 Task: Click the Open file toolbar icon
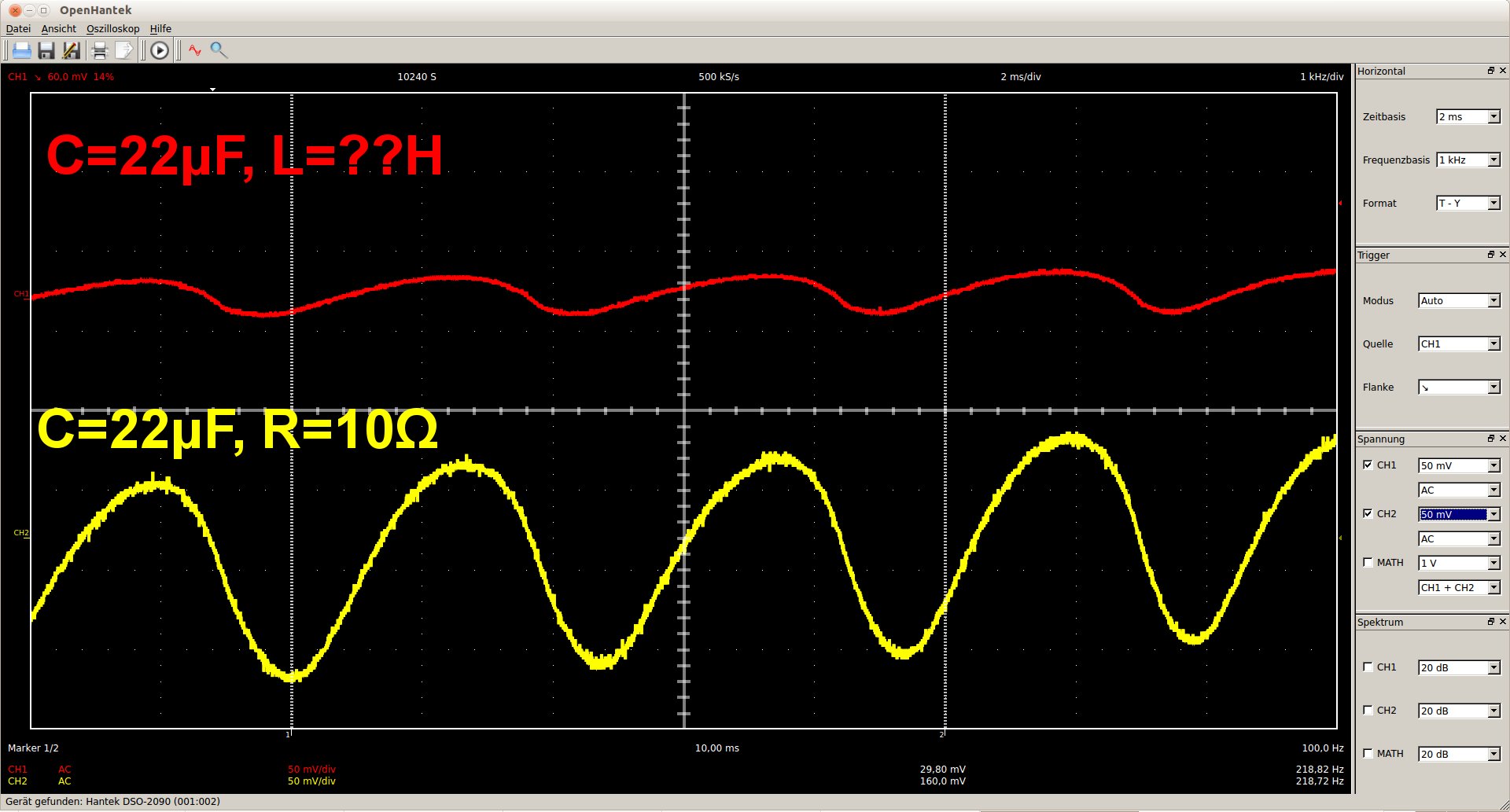click(x=22, y=50)
